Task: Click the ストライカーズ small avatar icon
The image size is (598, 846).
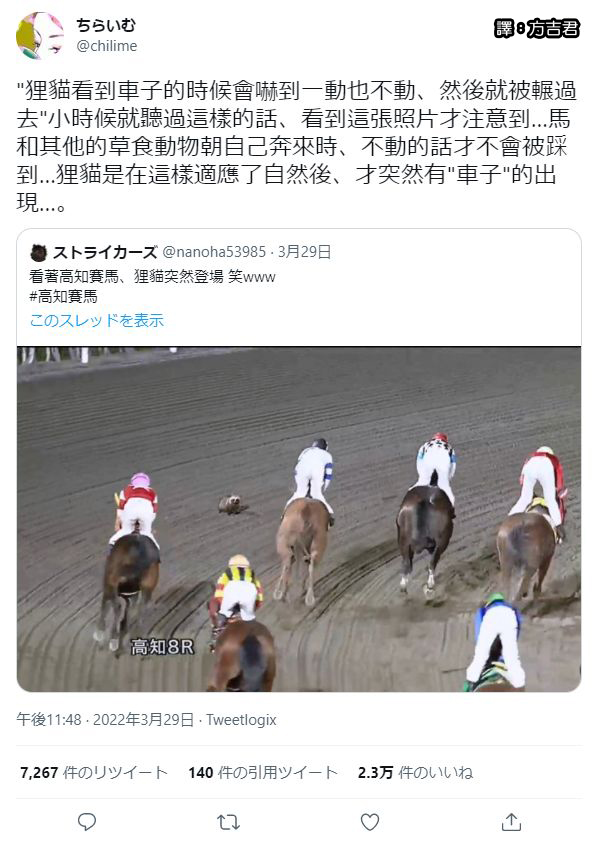Action: (38, 253)
